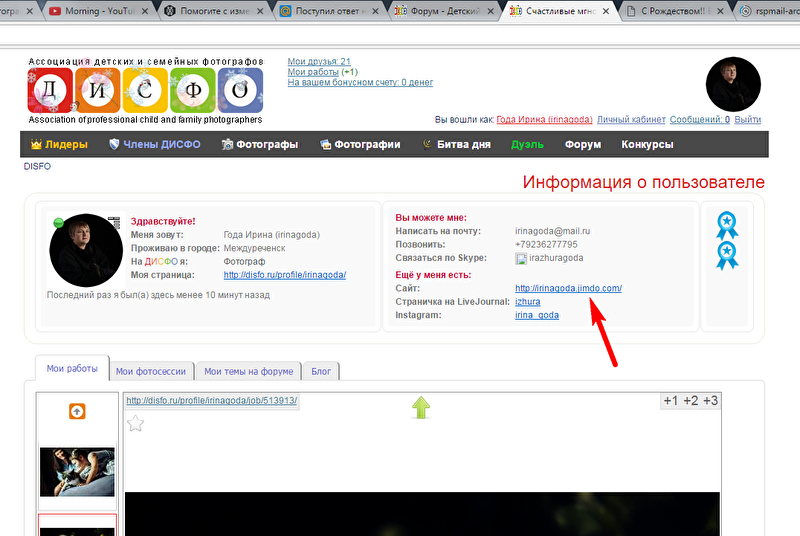Rate the photo with +1
800x536 pixels.
point(670,401)
